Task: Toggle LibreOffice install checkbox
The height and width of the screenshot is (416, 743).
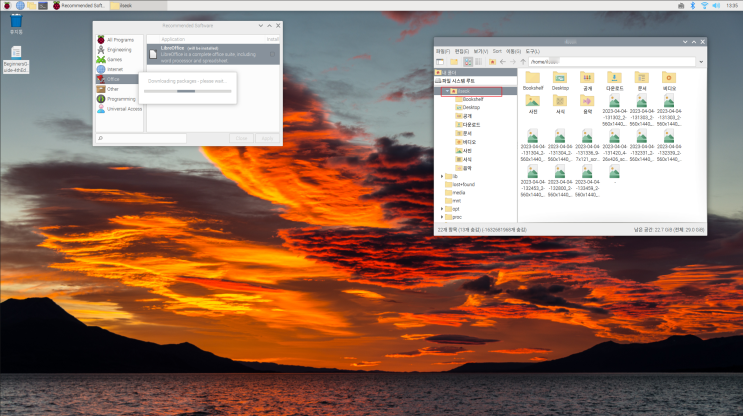Action: pyautogui.click(x=272, y=54)
